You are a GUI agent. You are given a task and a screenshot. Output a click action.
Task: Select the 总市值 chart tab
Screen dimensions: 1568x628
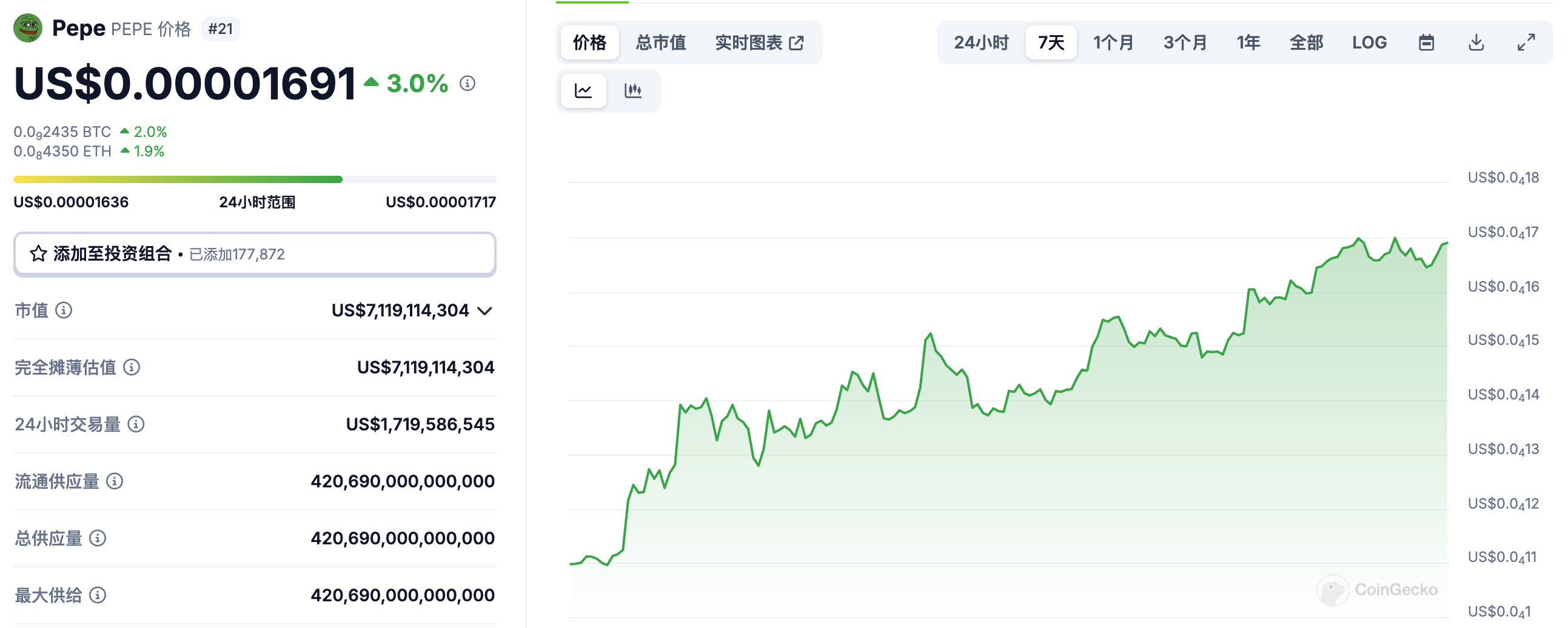tap(661, 42)
